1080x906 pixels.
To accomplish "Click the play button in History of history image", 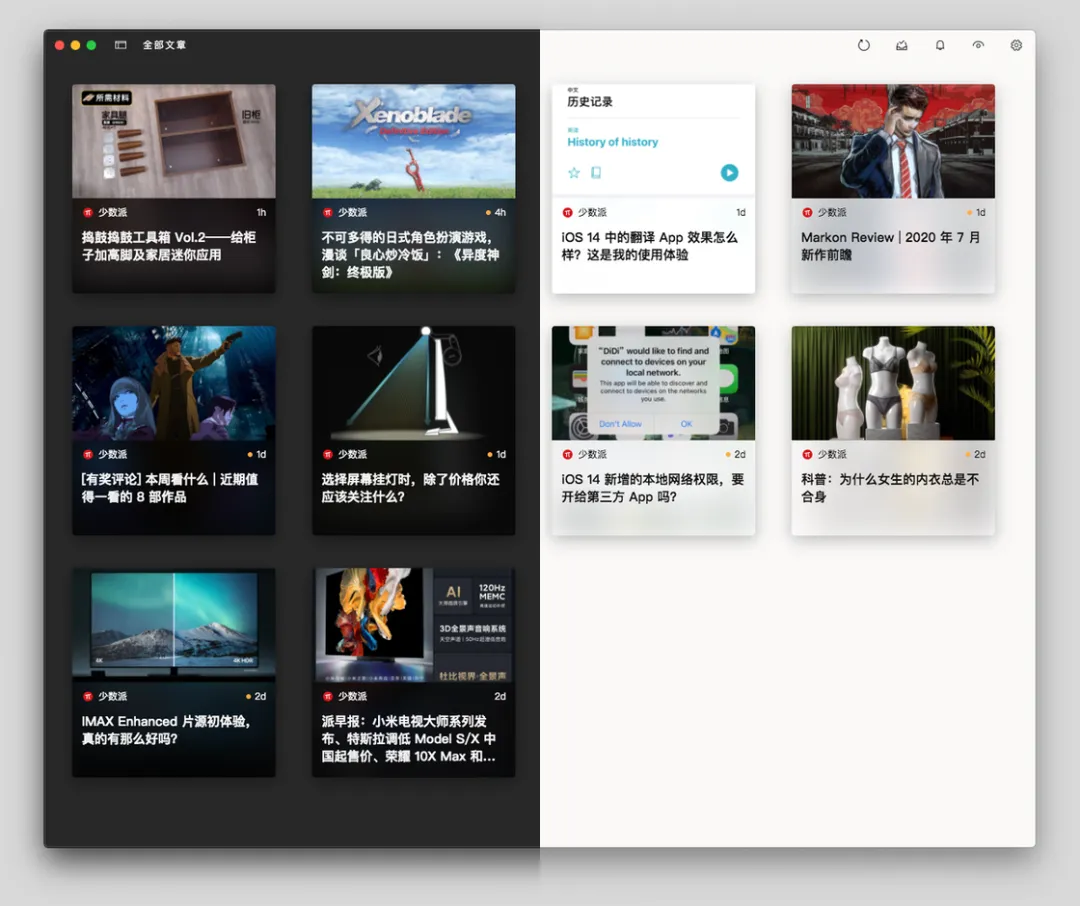I will (x=729, y=172).
